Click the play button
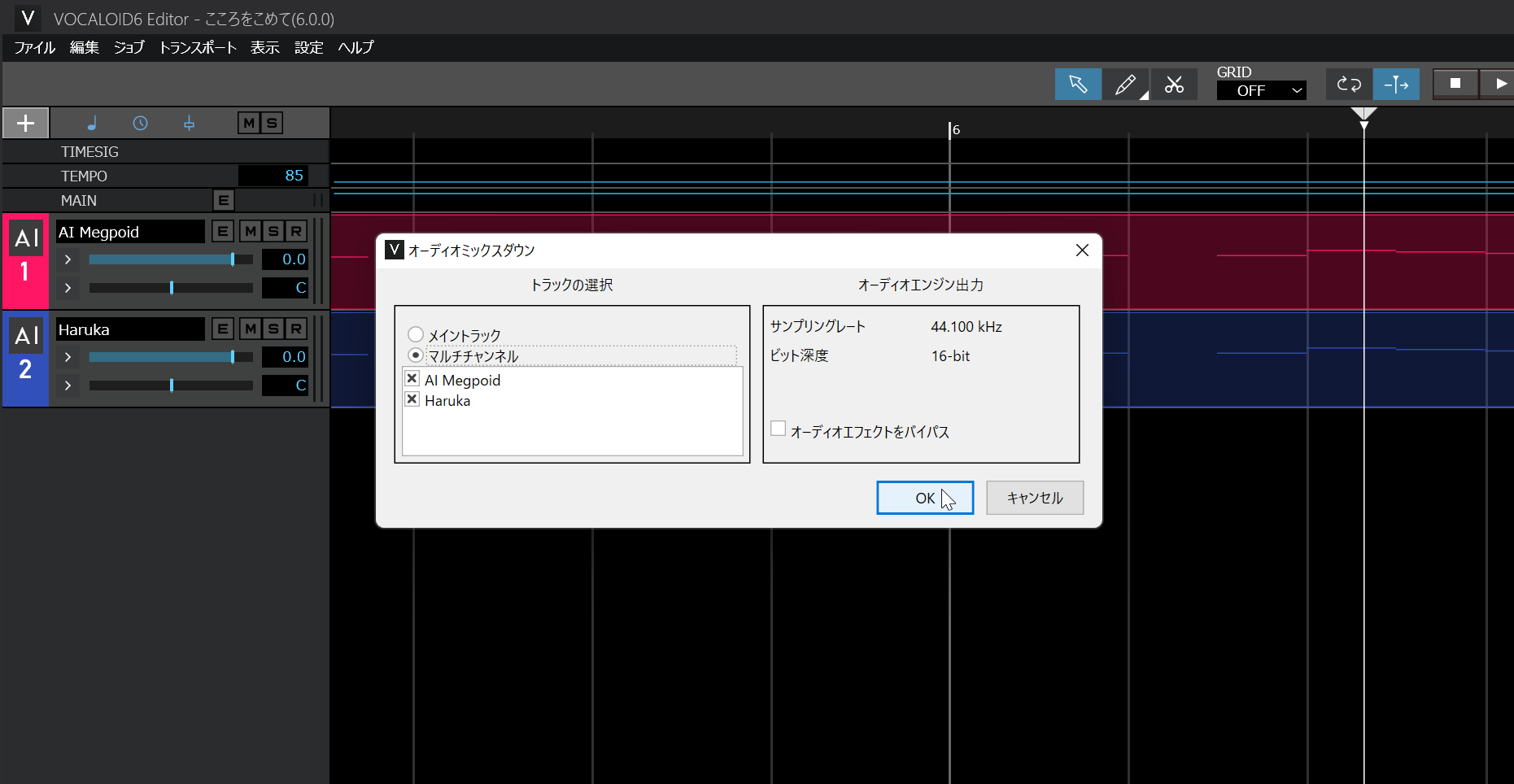This screenshot has width=1514, height=784. pos(1498,83)
